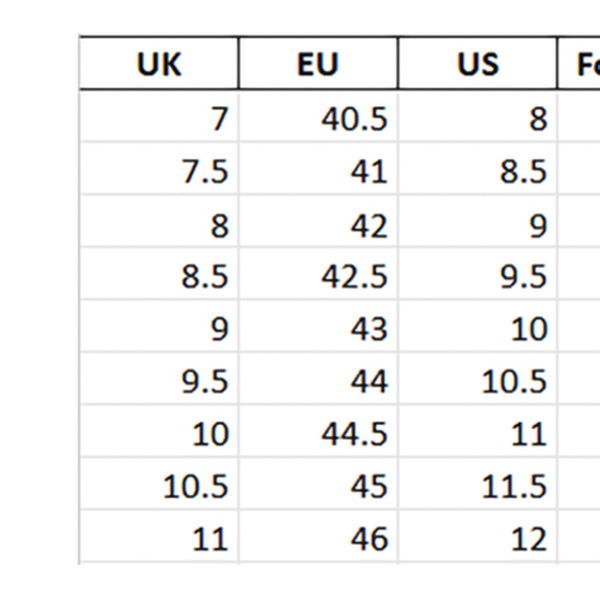Click the US 9.5 cell
The height and width of the screenshot is (600, 600).
(477, 277)
